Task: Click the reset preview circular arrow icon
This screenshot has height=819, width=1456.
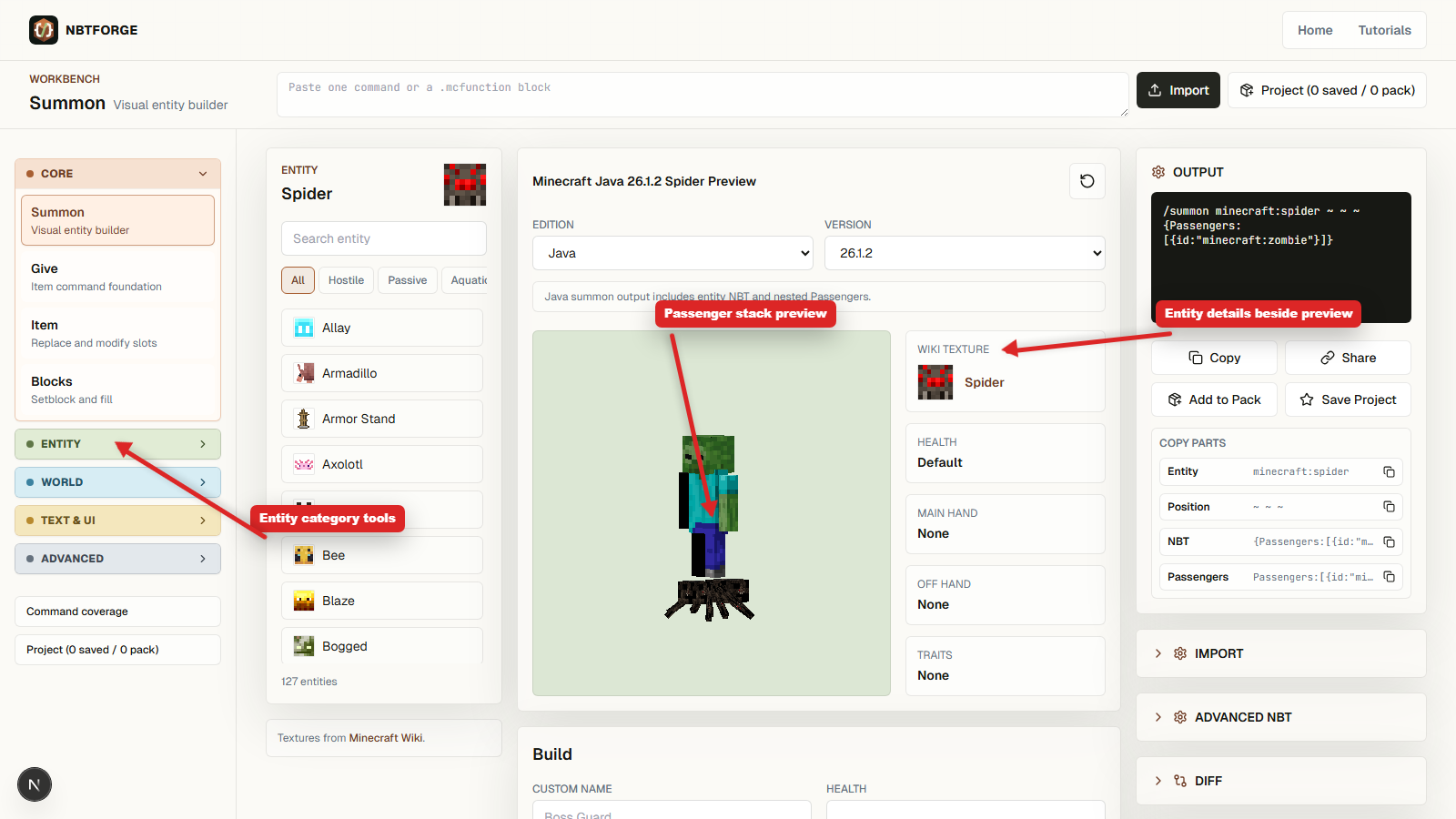Action: point(1087,181)
